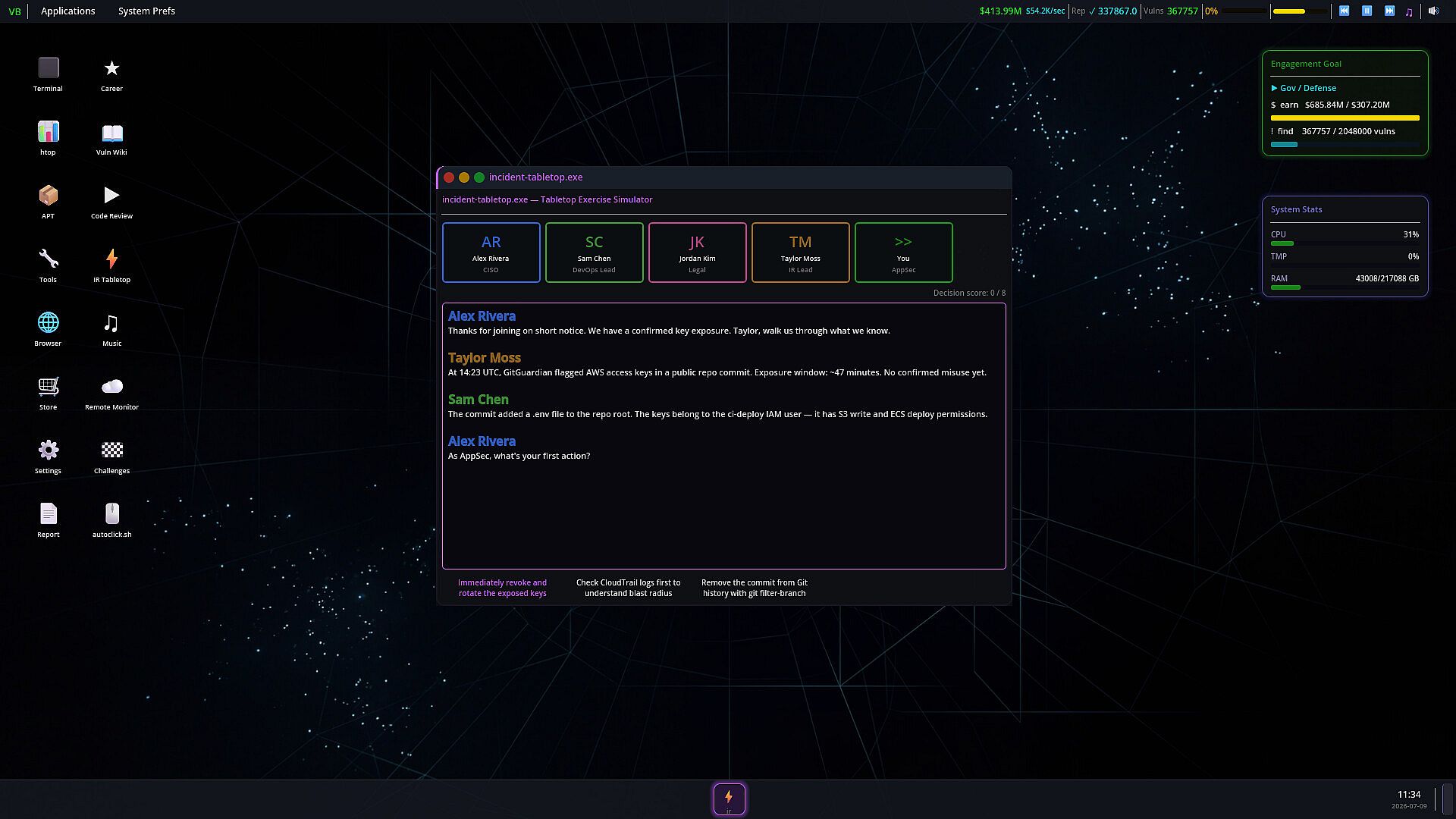The height and width of the screenshot is (819, 1456).
Task: Open the Store cart icon
Action: [48, 393]
